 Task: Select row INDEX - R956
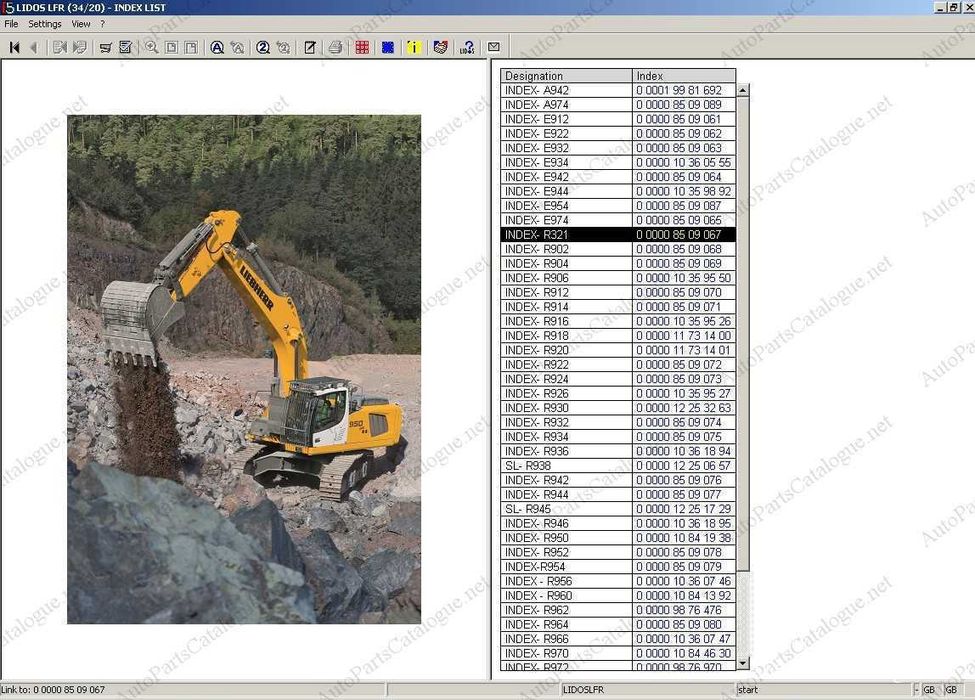coord(618,581)
